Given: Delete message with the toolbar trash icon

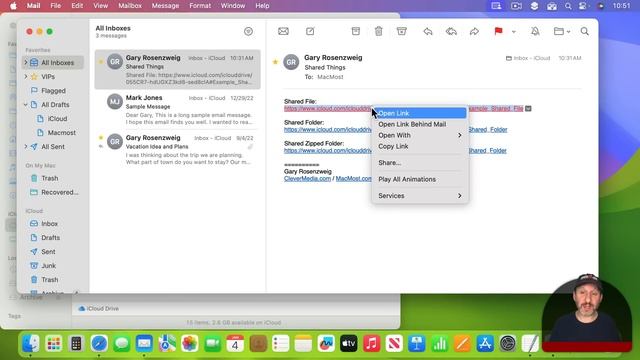Looking at the screenshot, I should [379, 31].
